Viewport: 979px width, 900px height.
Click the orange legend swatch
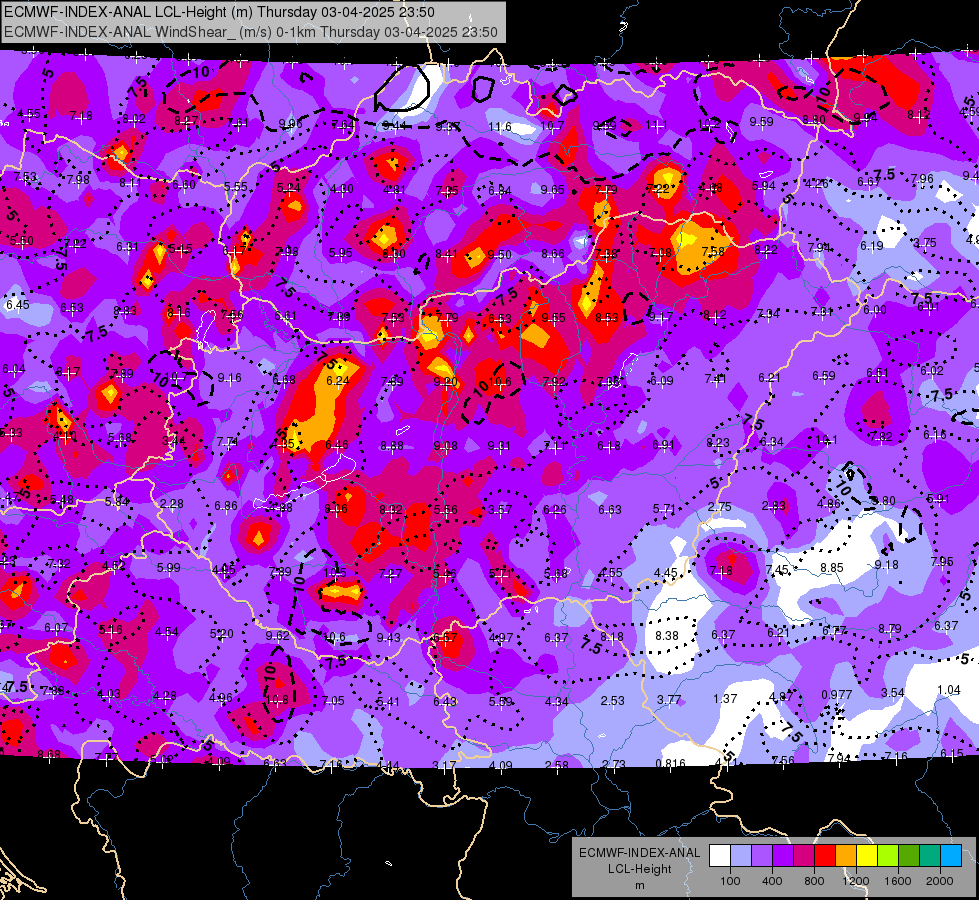tap(846, 855)
